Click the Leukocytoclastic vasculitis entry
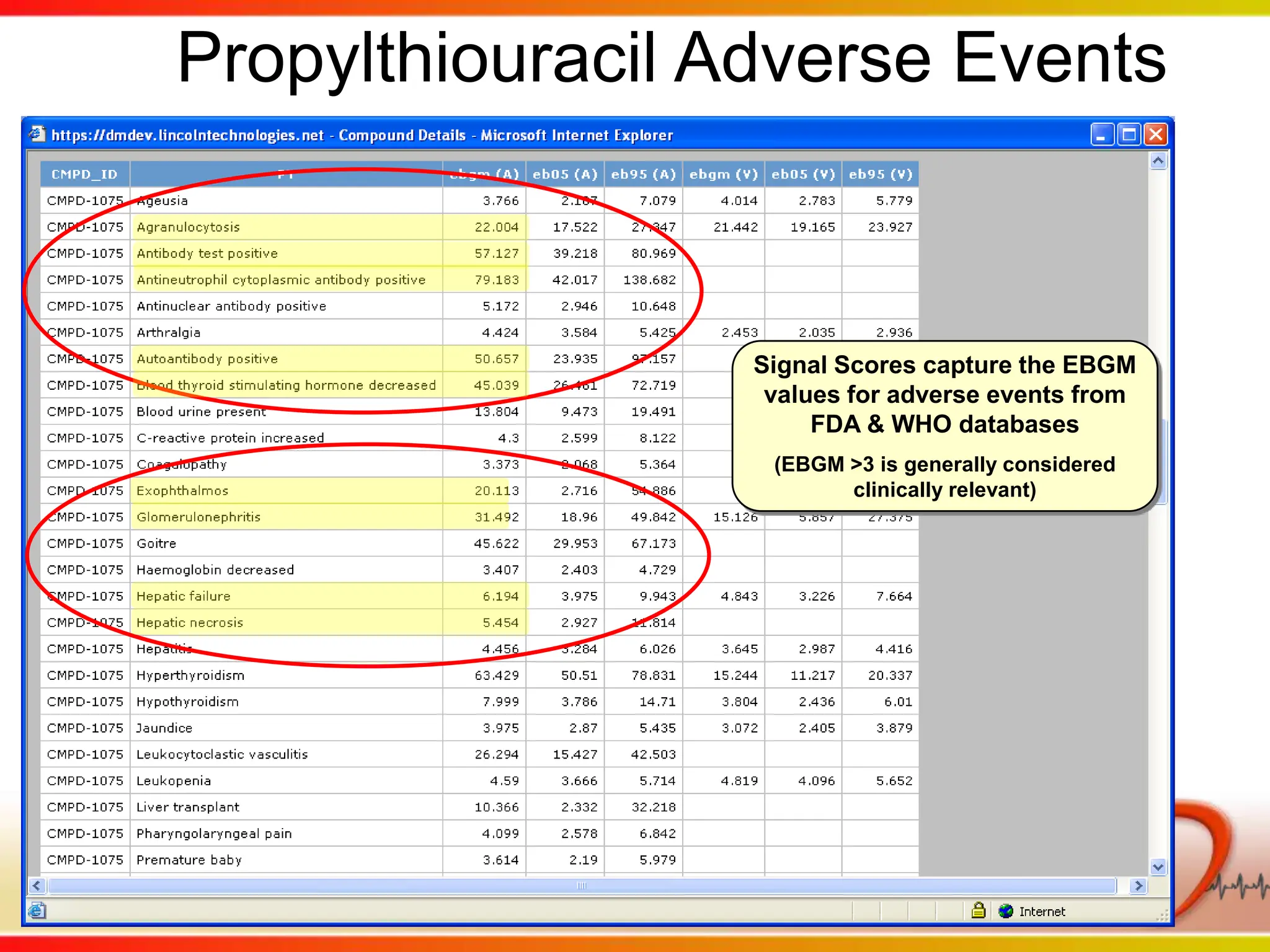Viewport: 1270px width, 952px height. (222, 754)
